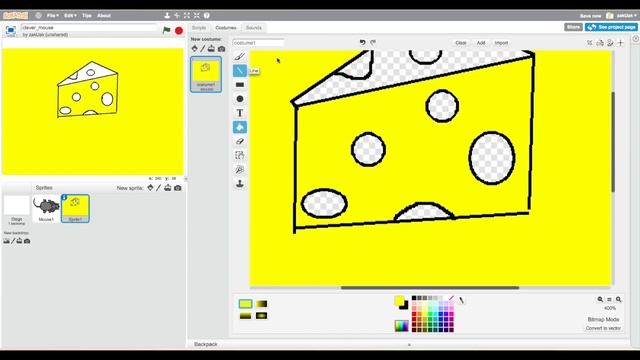Switch to the Costumes tab
Image resolution: width=640 pixels, height=360 pixels.
(x=226, y=28)
